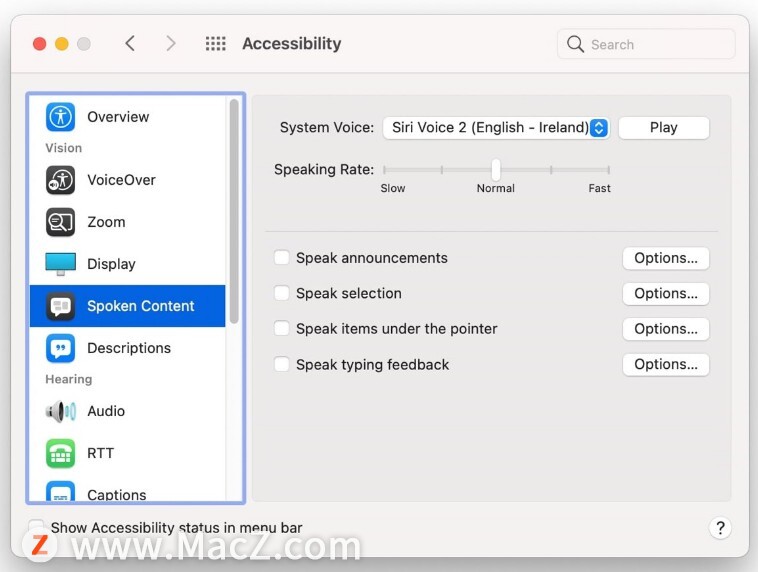This screenshot has width=758, height=572.
Task: Minimize the window with the yellow button
Action: 62,44
